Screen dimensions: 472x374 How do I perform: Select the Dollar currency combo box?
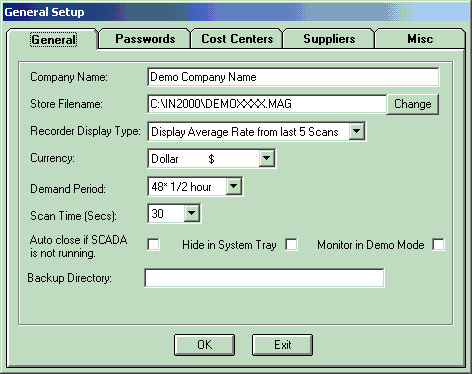click(x=211, y=158)
